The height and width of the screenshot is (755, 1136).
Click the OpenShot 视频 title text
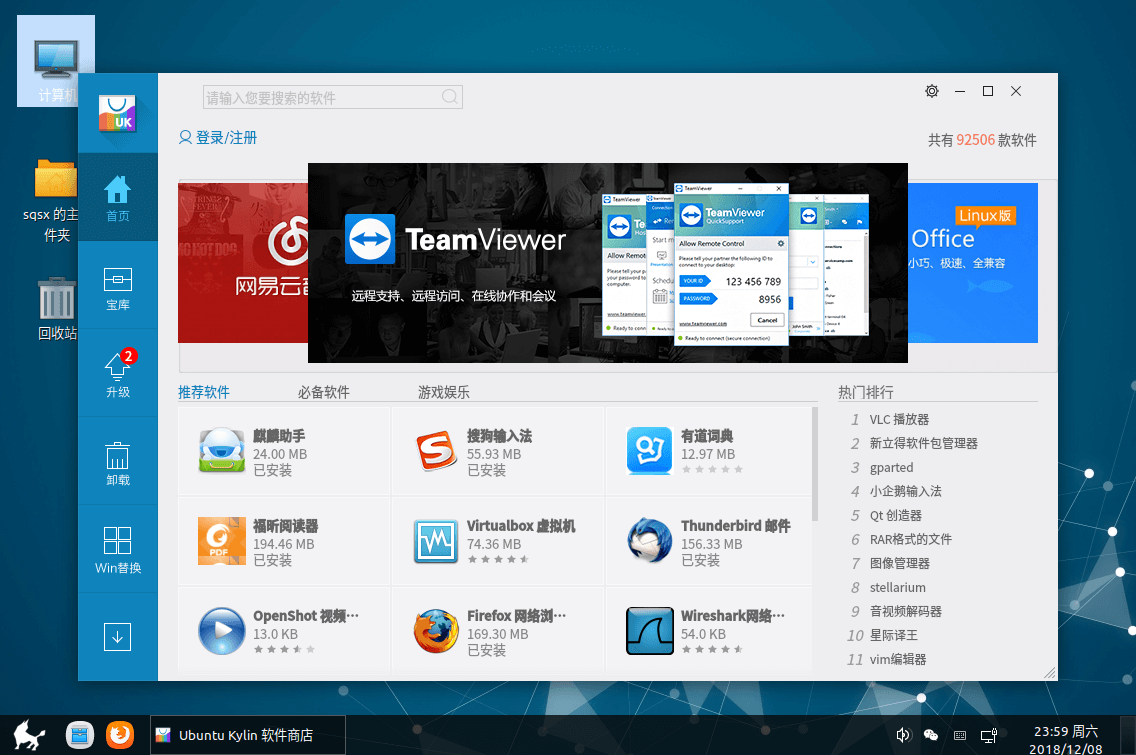point(306,616)
